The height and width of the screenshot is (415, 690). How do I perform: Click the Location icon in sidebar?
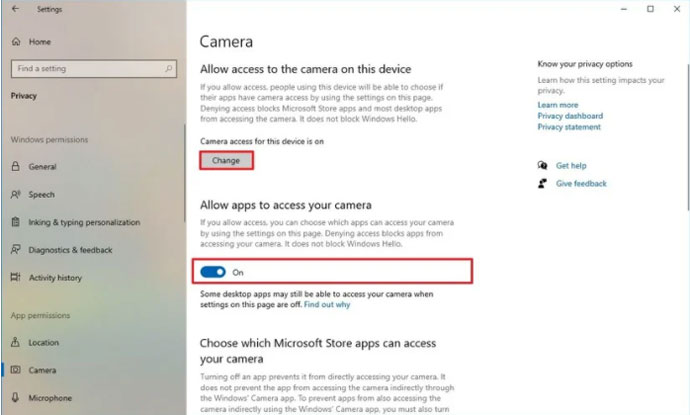click(17, 343)
